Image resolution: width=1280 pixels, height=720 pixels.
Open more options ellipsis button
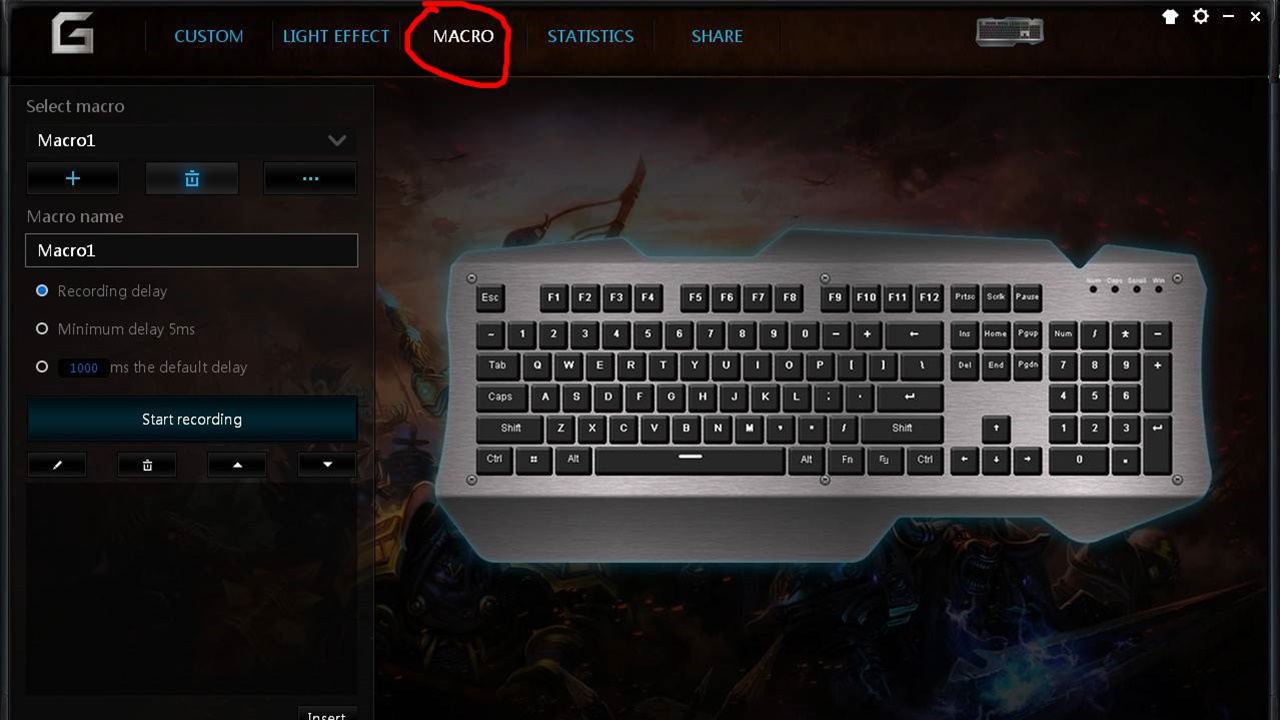(310, 179)
